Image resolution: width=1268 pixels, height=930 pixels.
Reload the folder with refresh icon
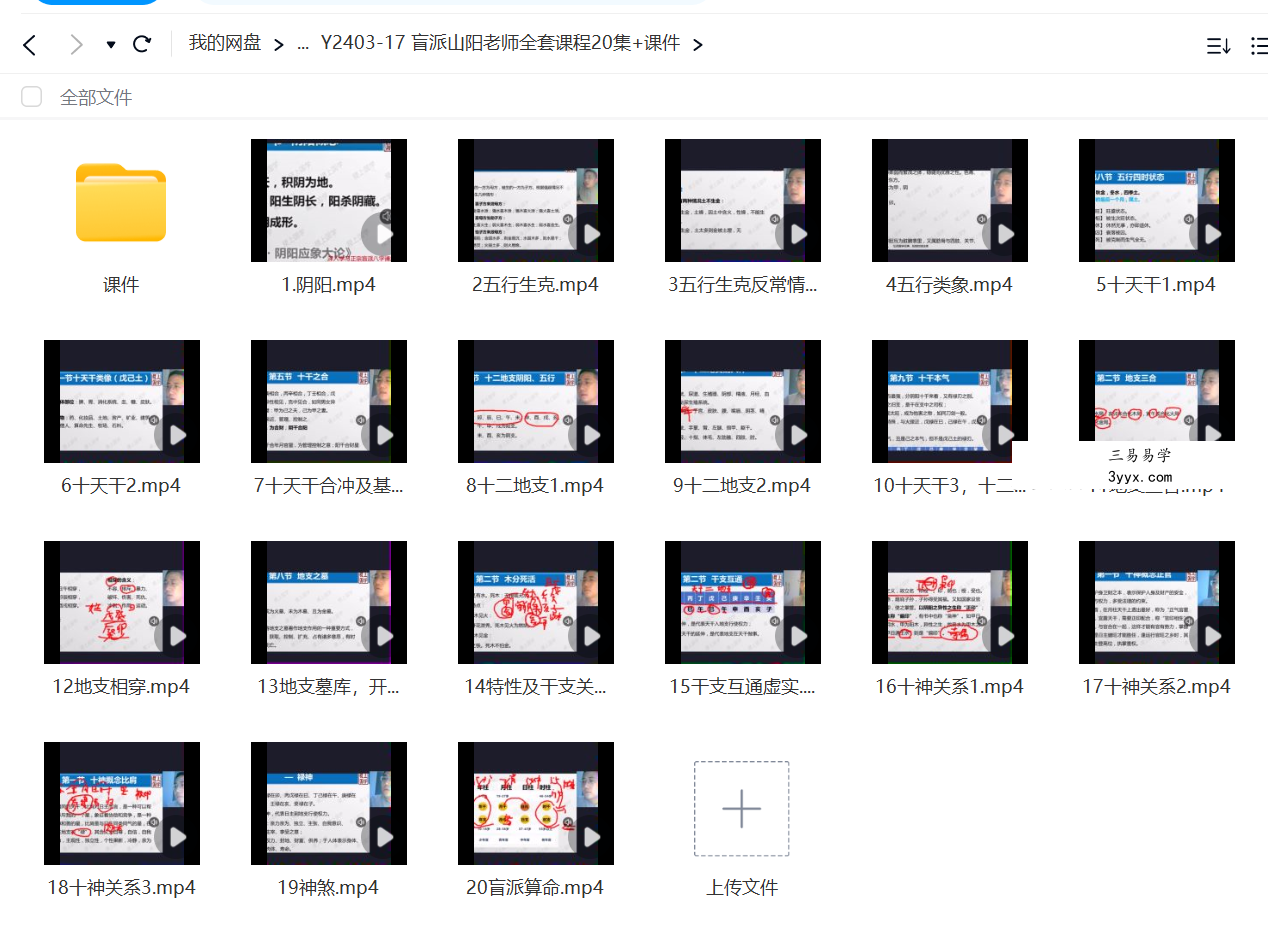pyautogui.click(x=142, y=44)
